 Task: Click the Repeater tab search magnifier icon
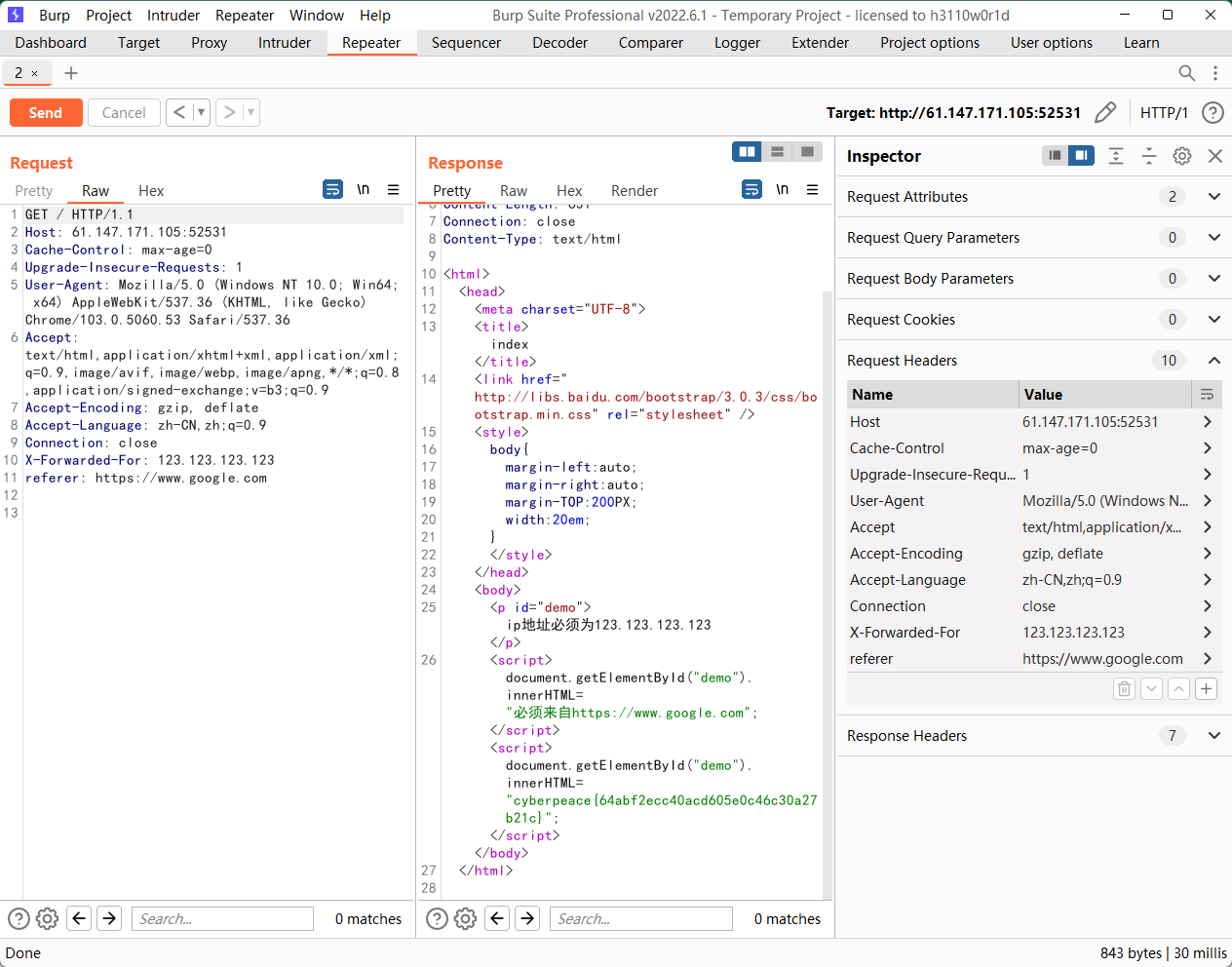1186,73
